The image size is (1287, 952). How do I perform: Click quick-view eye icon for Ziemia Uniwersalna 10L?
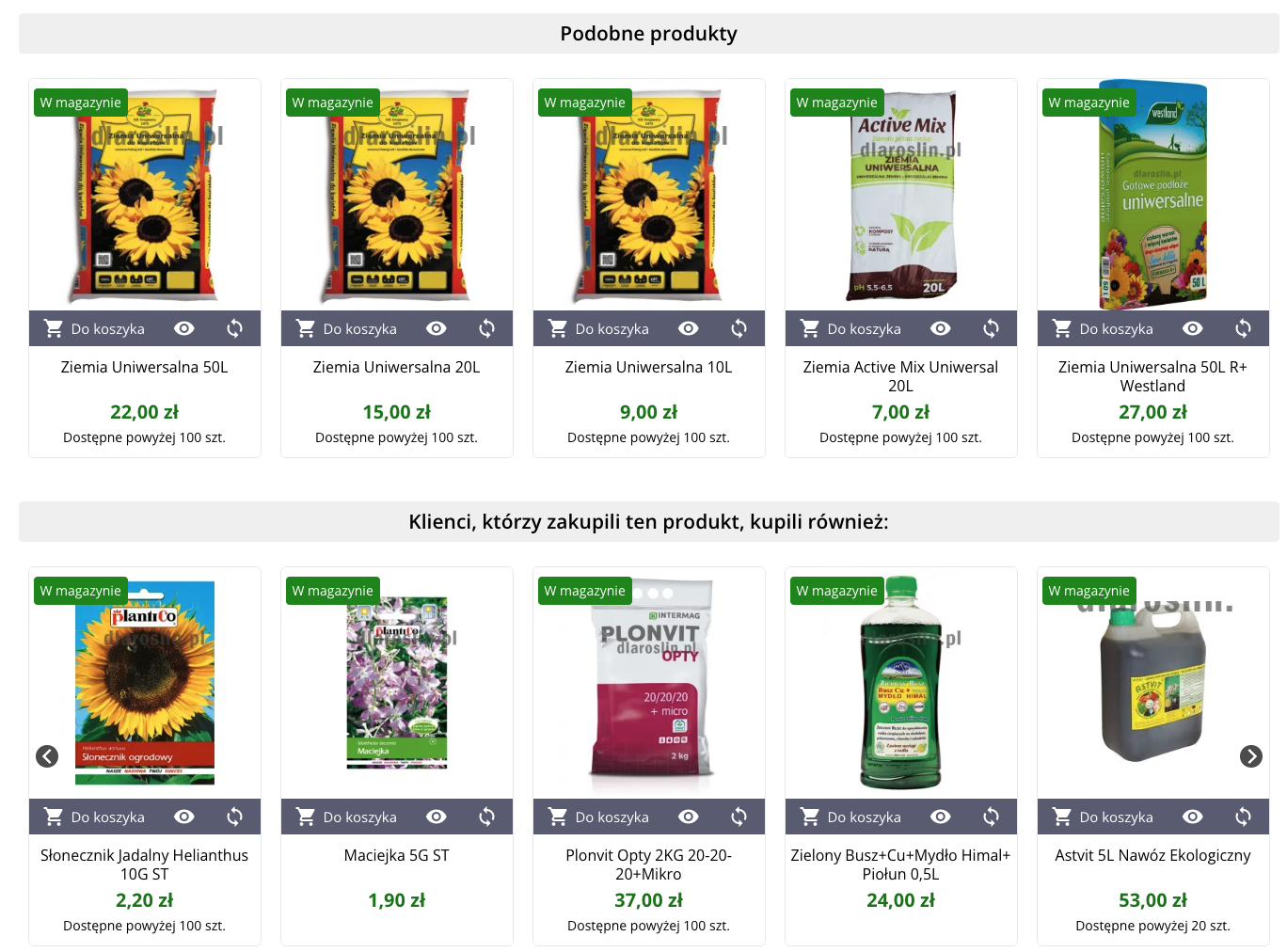tap(689, 328)
